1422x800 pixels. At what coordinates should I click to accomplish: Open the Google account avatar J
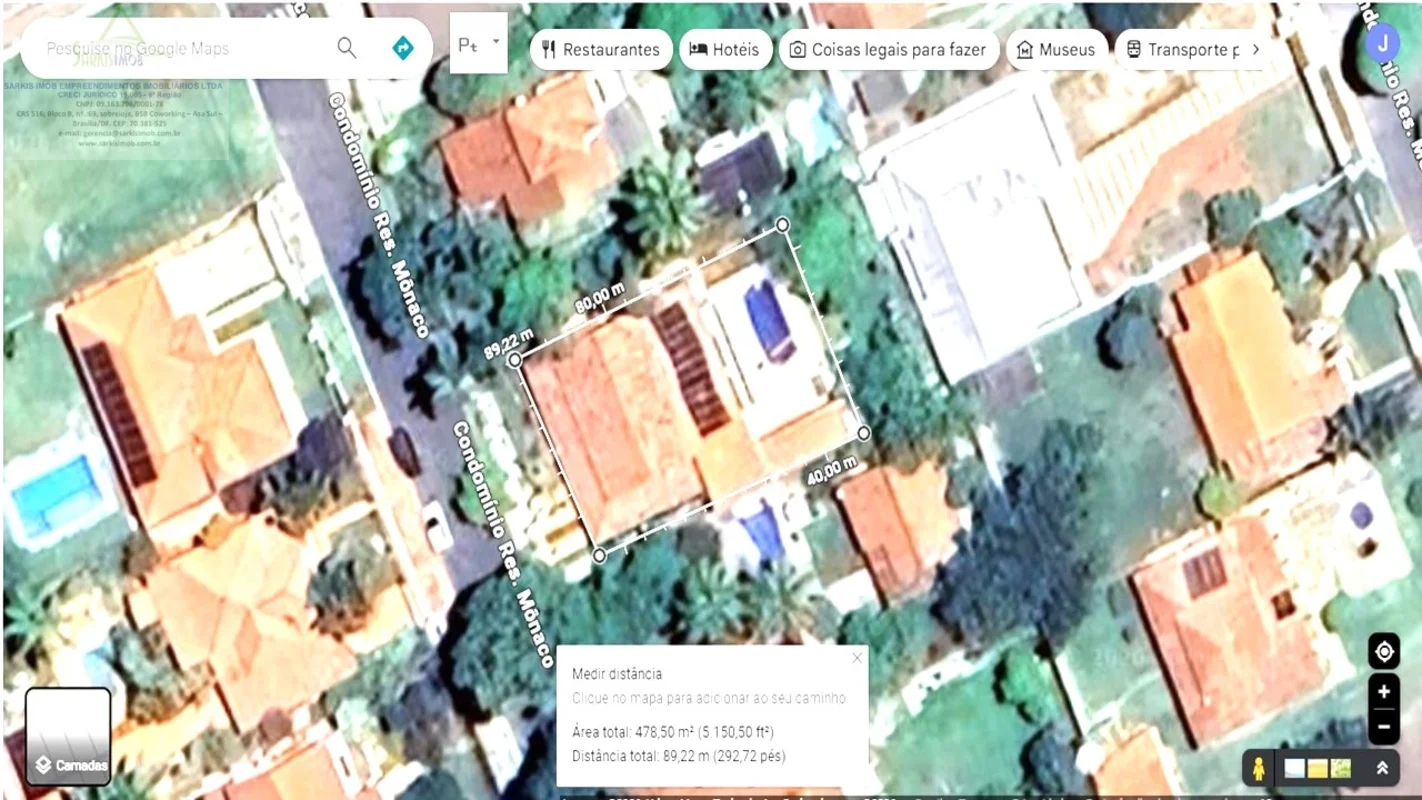[x=1383, y=43]
